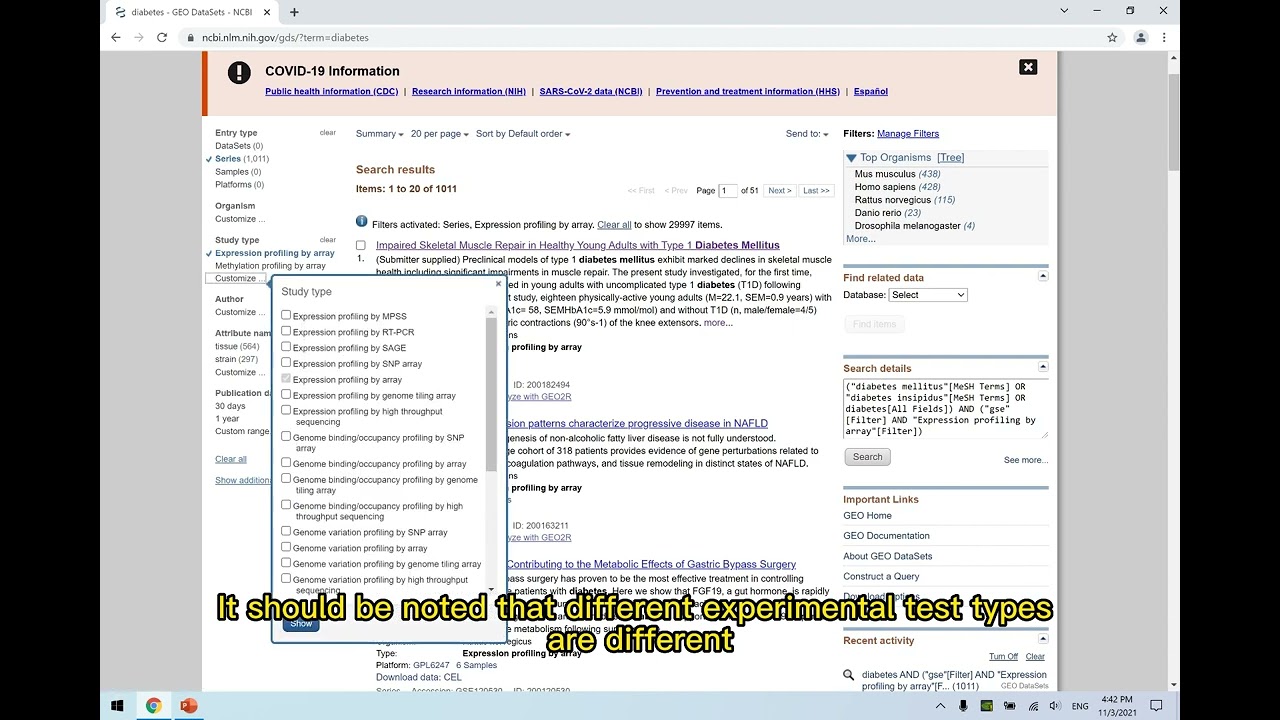The image size is (1280, 720).
Task: Open the Send to dropdown
Action: coord(807,134)
